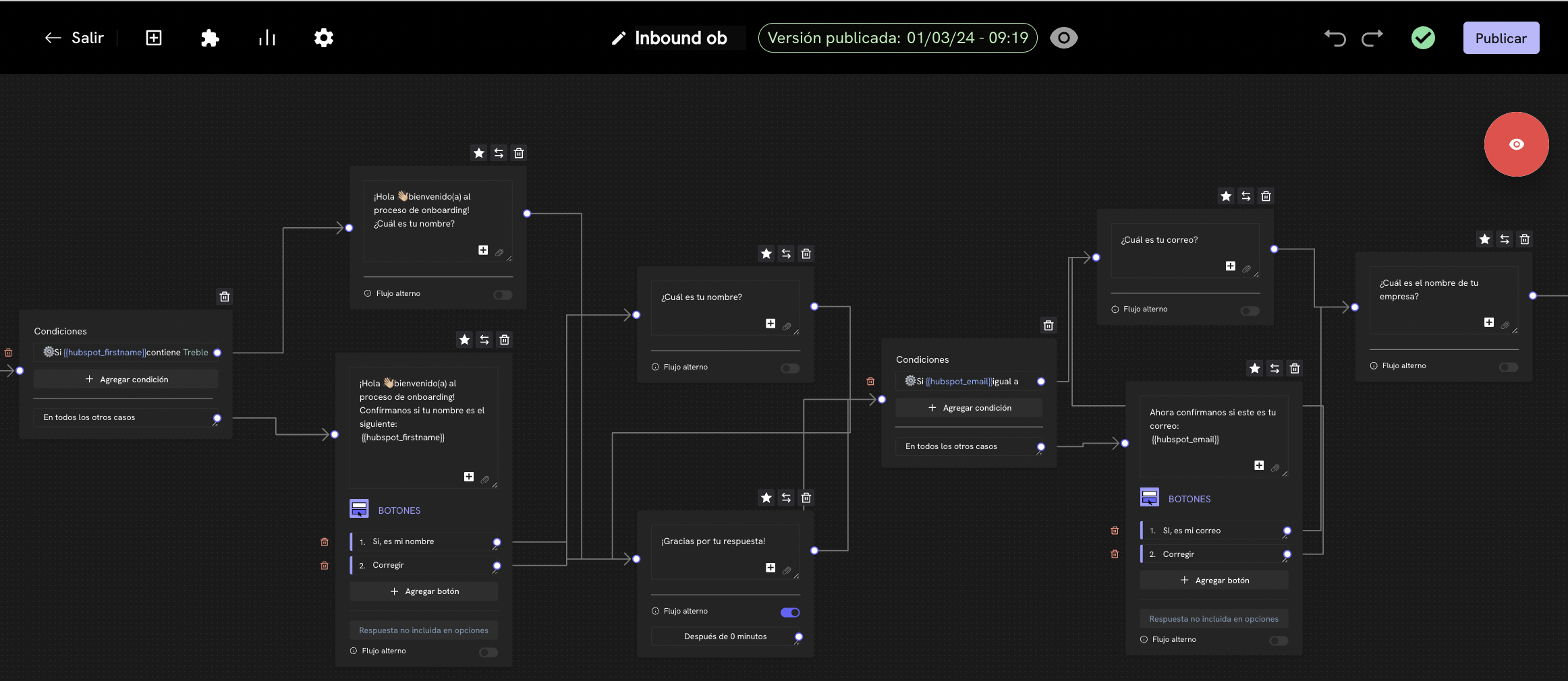Image resolution: width=1568 pixels, height=681 pixels.
Task: Add content to ¿Cuál es tu correo? message
Action: coord(1231,266)
